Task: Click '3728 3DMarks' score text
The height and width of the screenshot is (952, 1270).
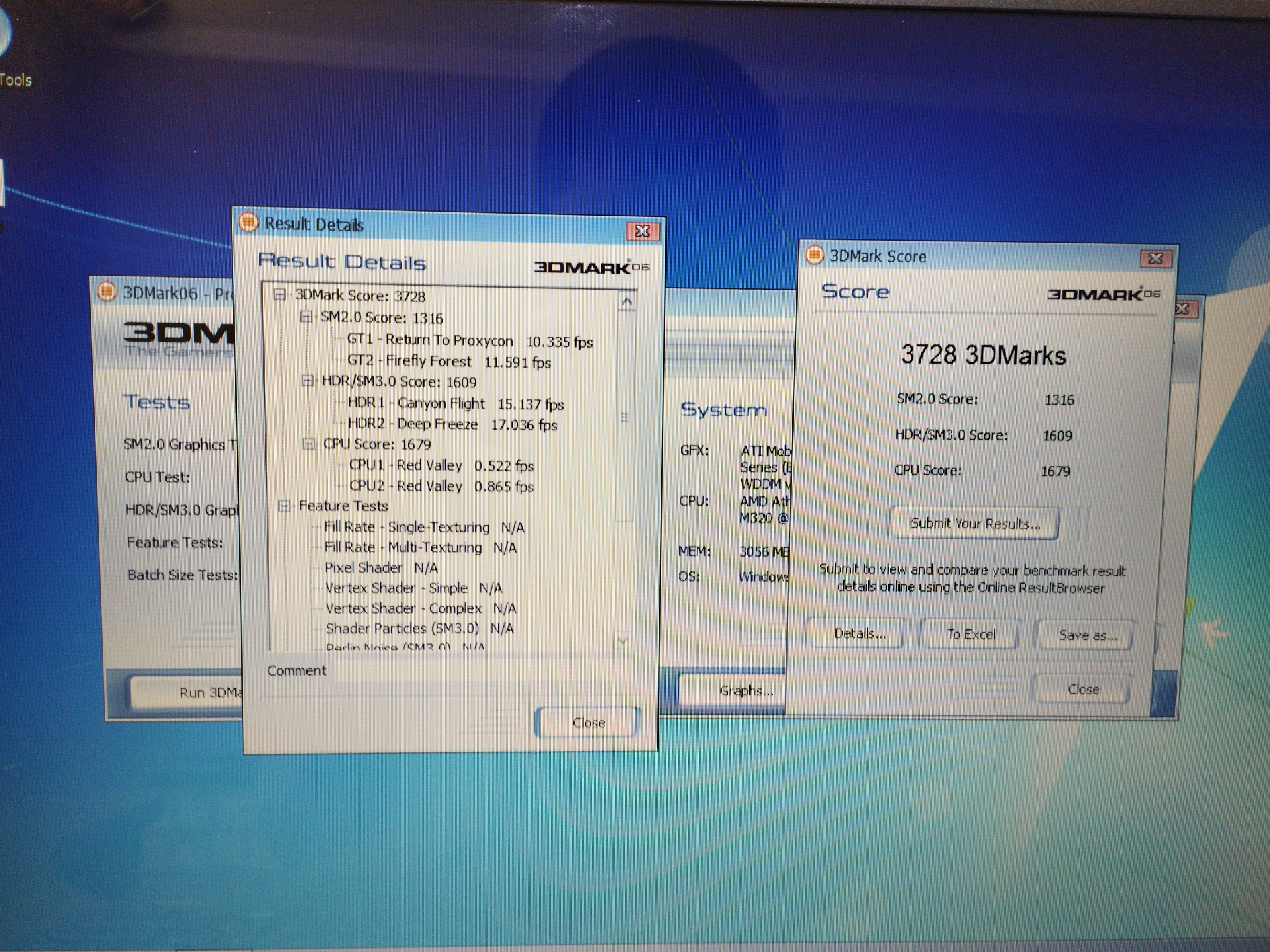Action: pyautogui.click(x=984, y=355)
